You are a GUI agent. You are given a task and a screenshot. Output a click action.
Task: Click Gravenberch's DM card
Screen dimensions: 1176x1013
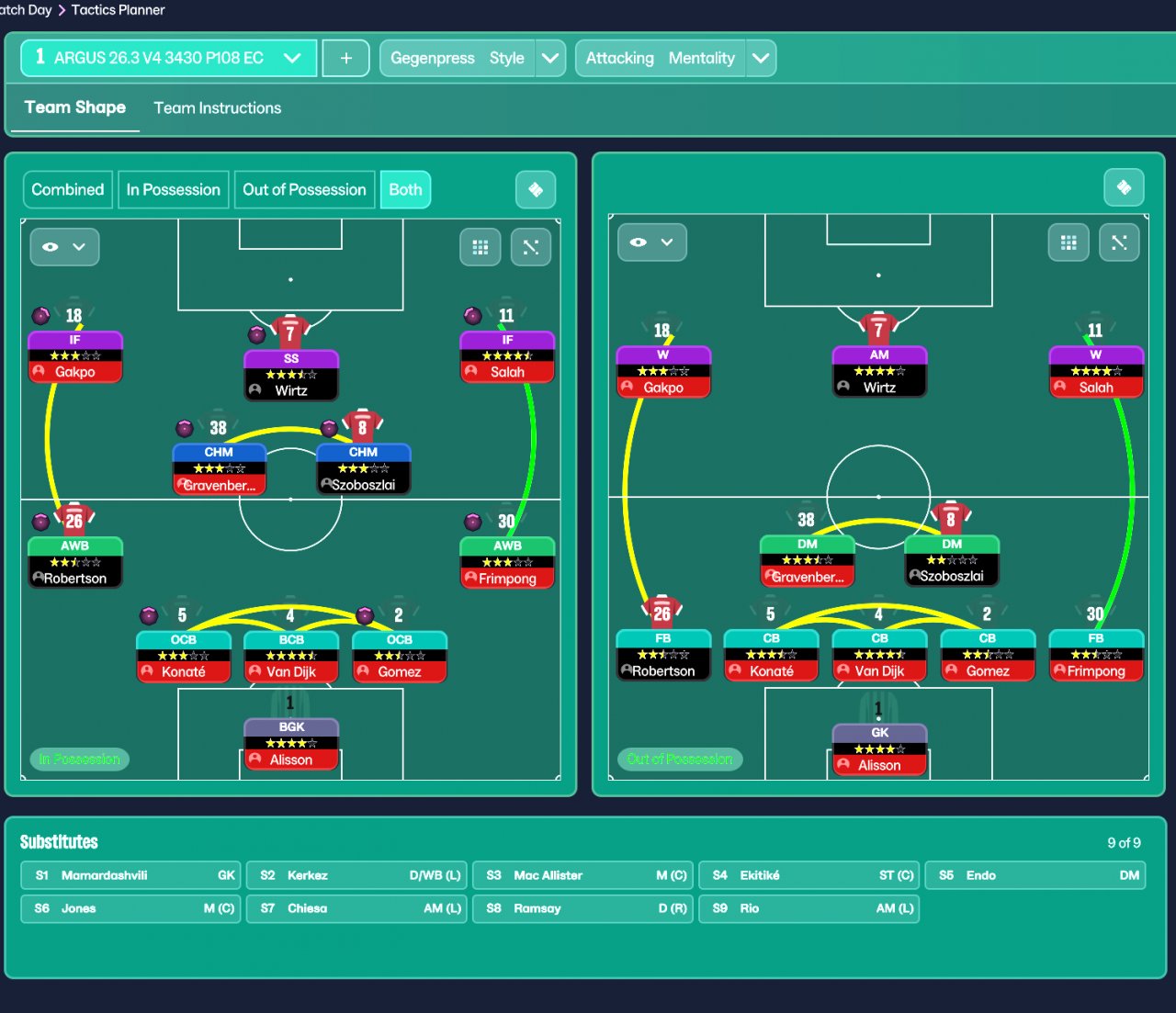click(808, 561)
